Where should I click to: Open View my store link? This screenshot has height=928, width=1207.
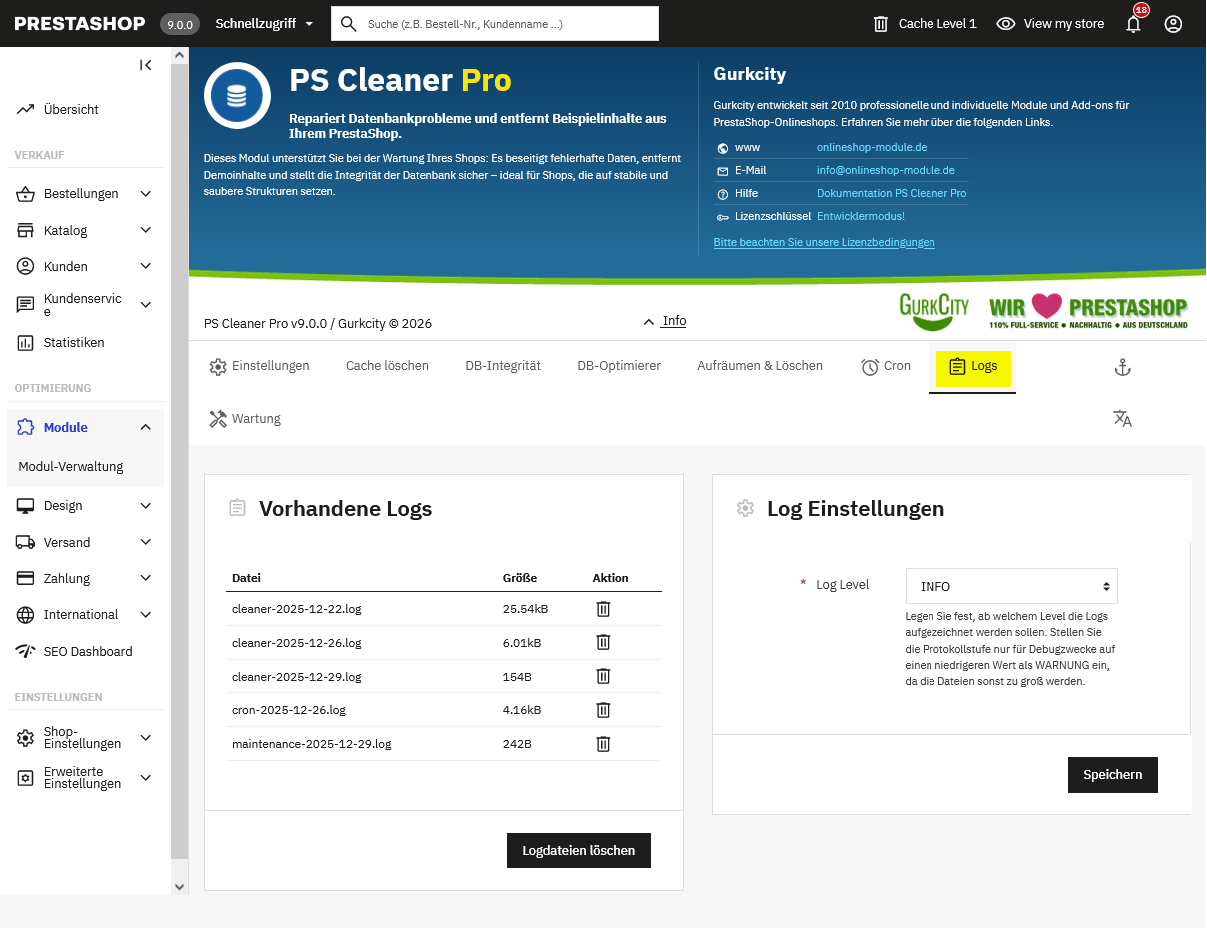[x=1051, y=24]
